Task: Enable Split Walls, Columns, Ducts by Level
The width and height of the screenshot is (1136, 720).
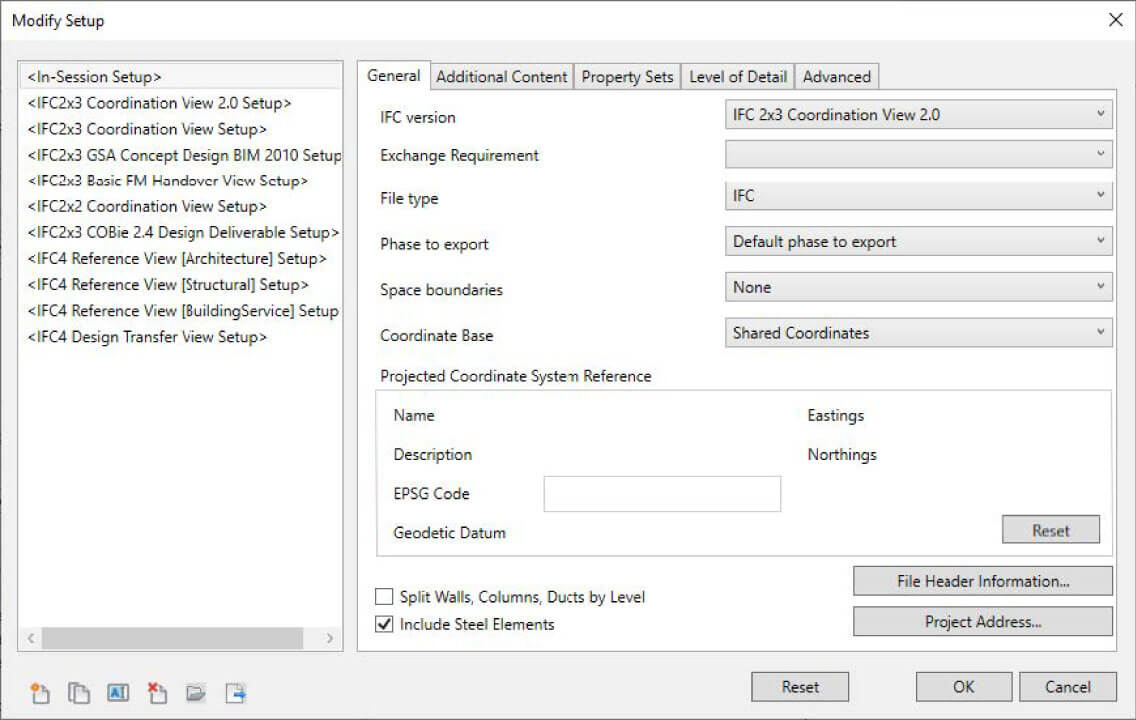Action: 384,597
